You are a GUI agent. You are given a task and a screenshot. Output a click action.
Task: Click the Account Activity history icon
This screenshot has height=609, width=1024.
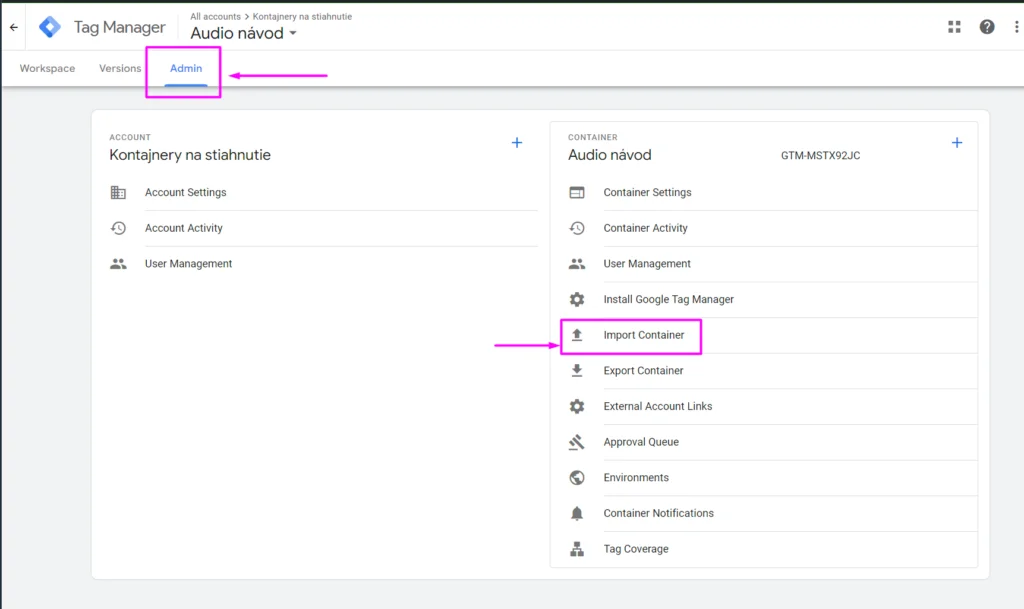click(118, 228)
